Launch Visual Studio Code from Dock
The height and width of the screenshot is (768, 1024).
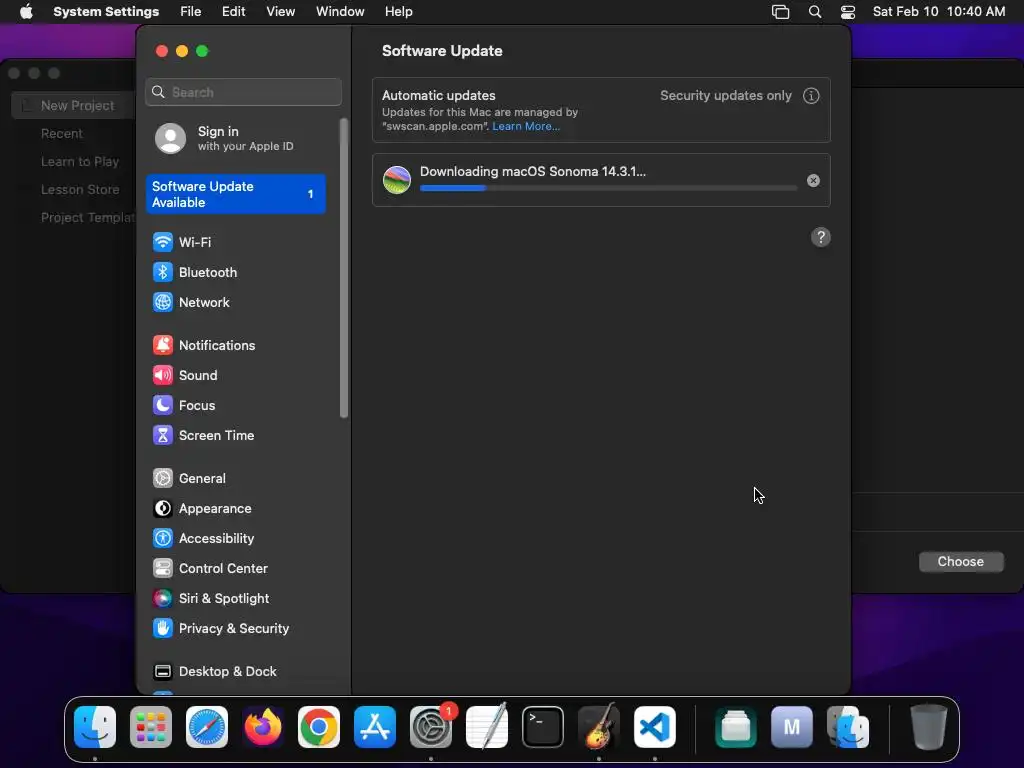click(x=655, y=727)
